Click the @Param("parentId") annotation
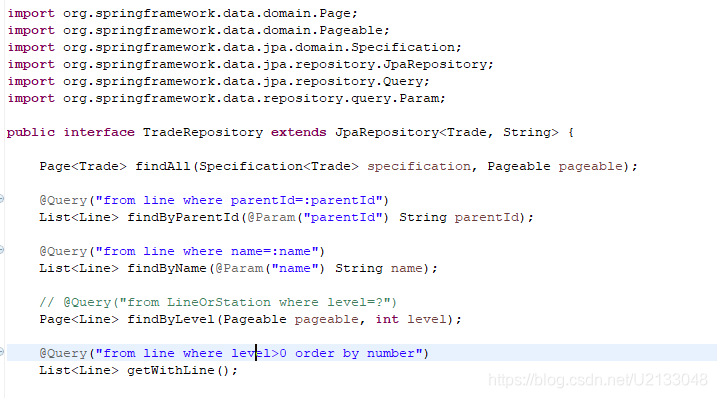Screen dimensions: 717x398 (318, 217)
